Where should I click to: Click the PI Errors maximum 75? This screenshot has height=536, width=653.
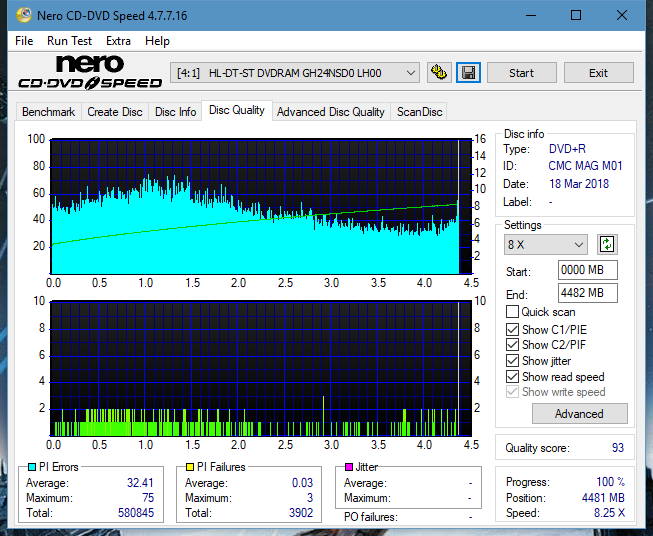tap(148, 498)
